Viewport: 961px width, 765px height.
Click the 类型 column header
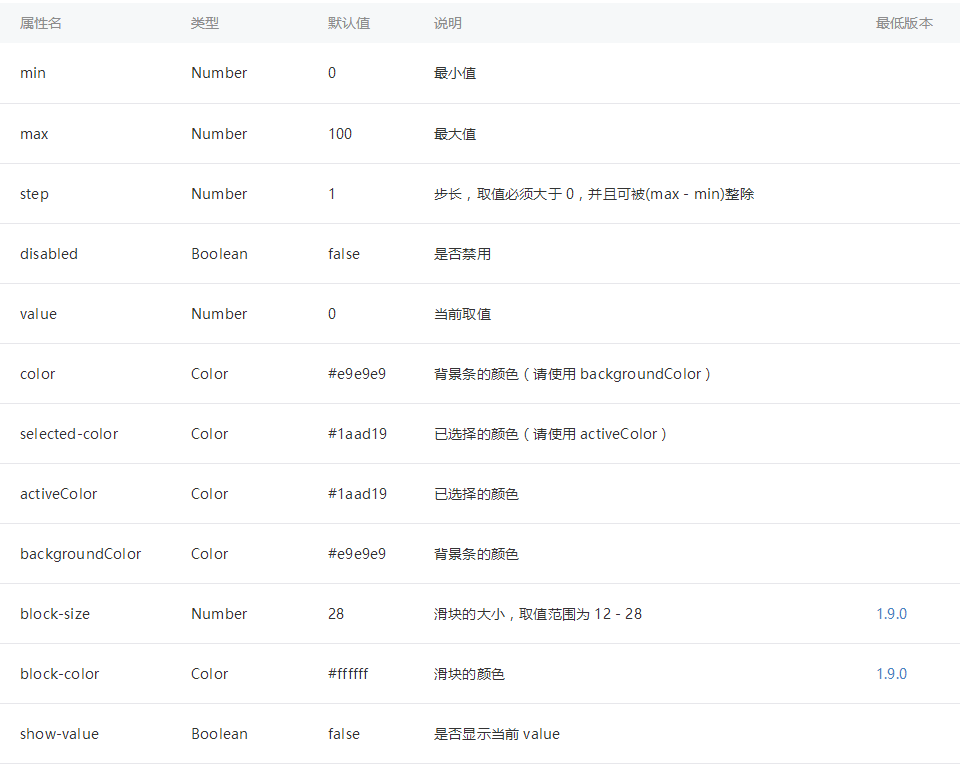[205, 23]
